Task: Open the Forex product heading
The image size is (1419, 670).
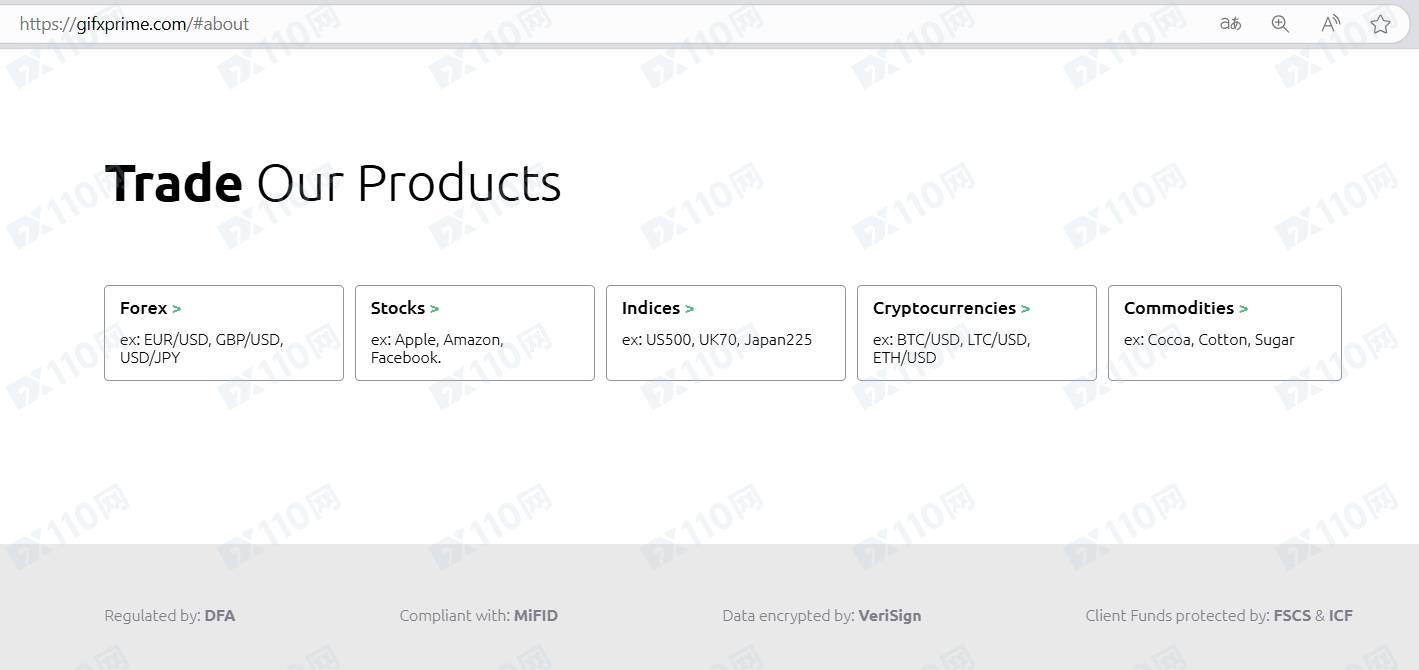Action: click(143, 308)
